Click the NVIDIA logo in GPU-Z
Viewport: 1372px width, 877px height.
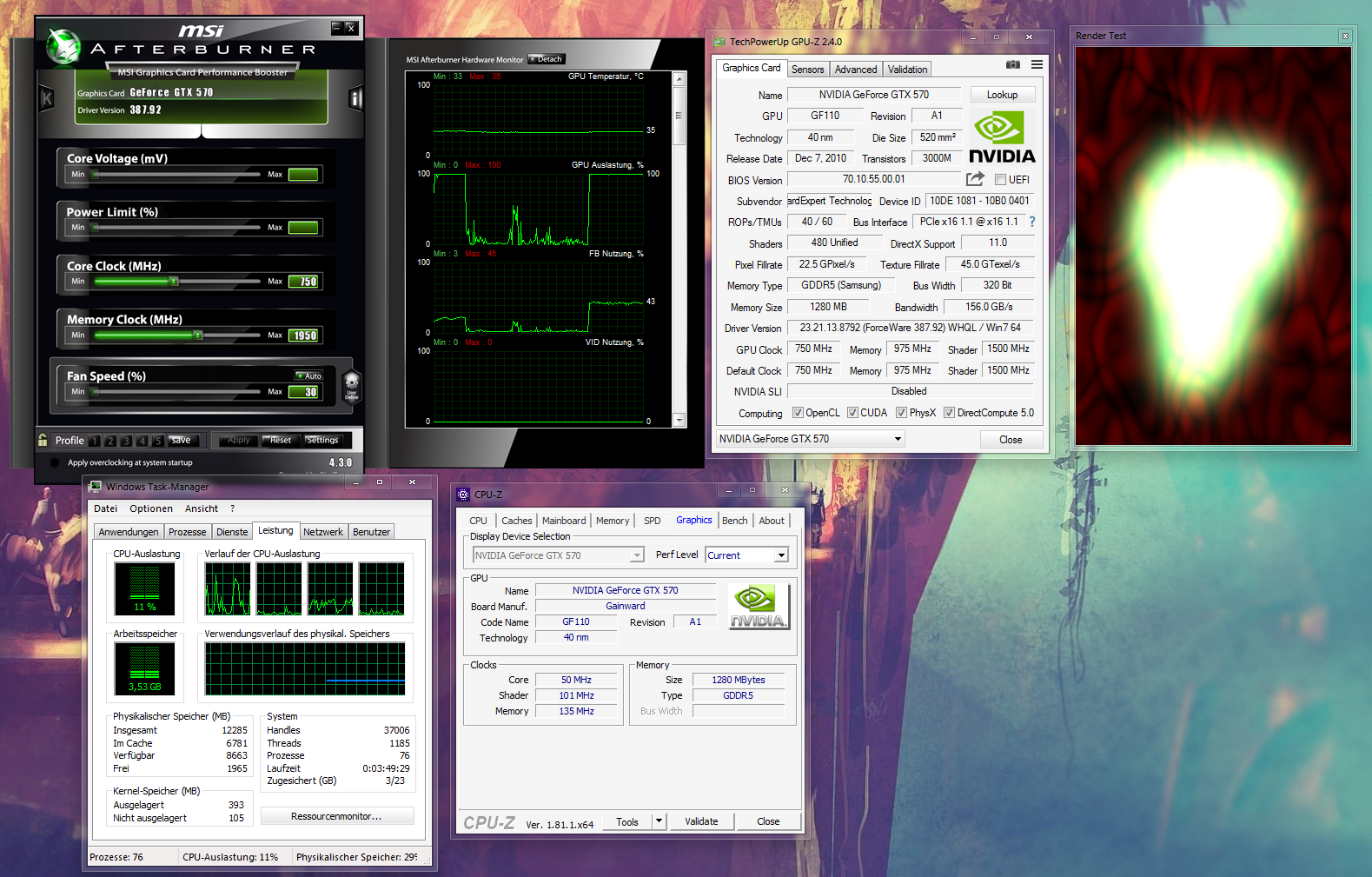click(1002, 137)
